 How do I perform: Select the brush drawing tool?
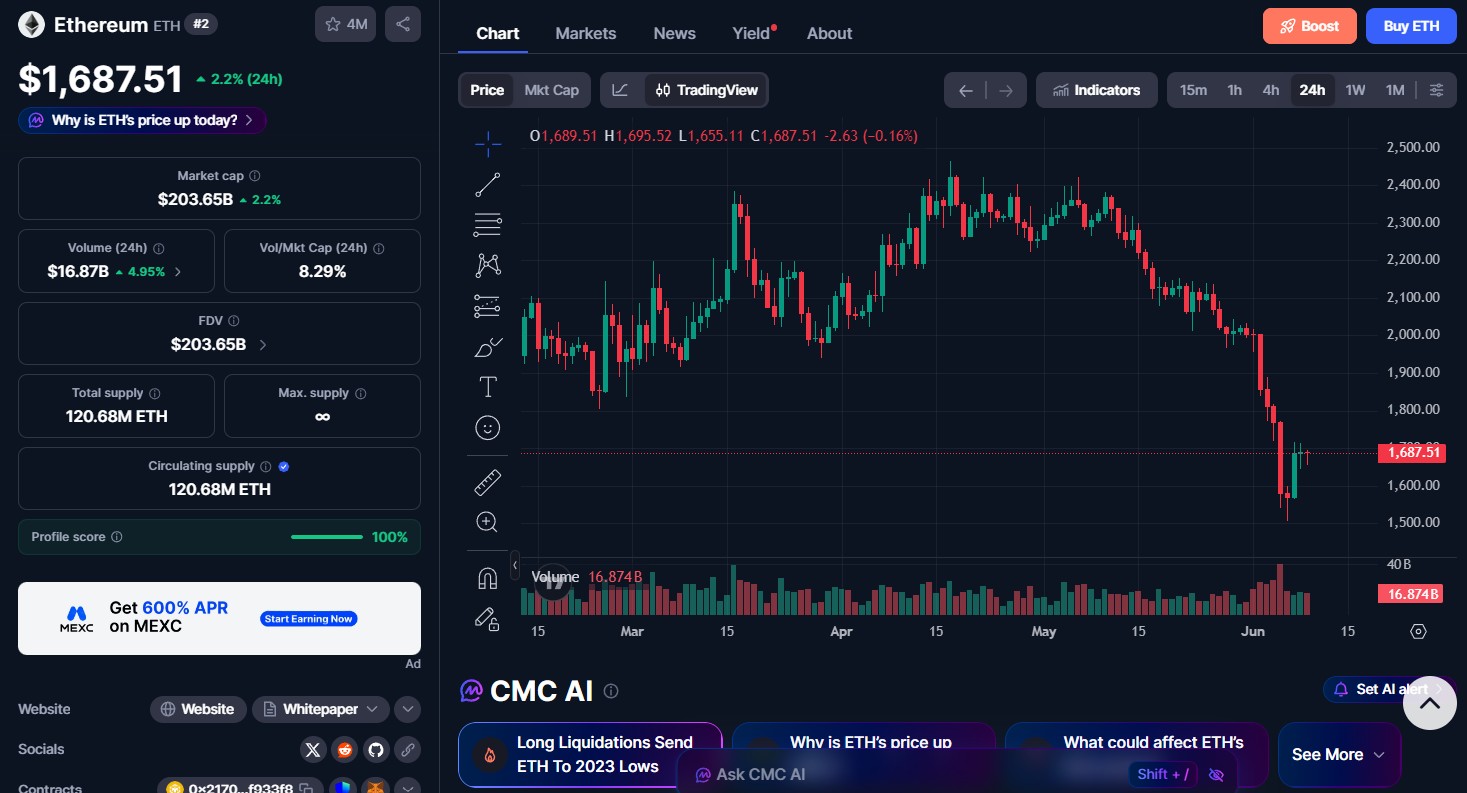pyautogui.click(x=488, y=347)
